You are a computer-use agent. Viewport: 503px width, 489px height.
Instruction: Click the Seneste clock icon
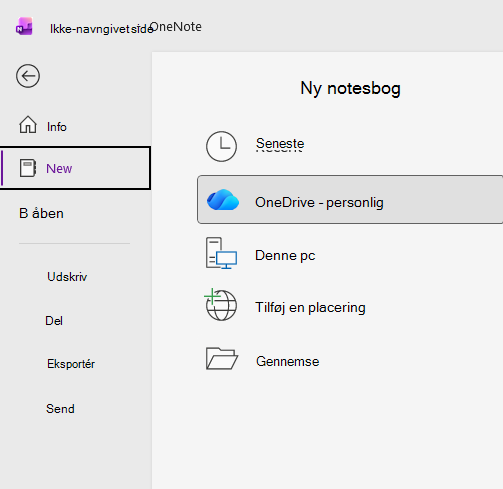[221, 146]
